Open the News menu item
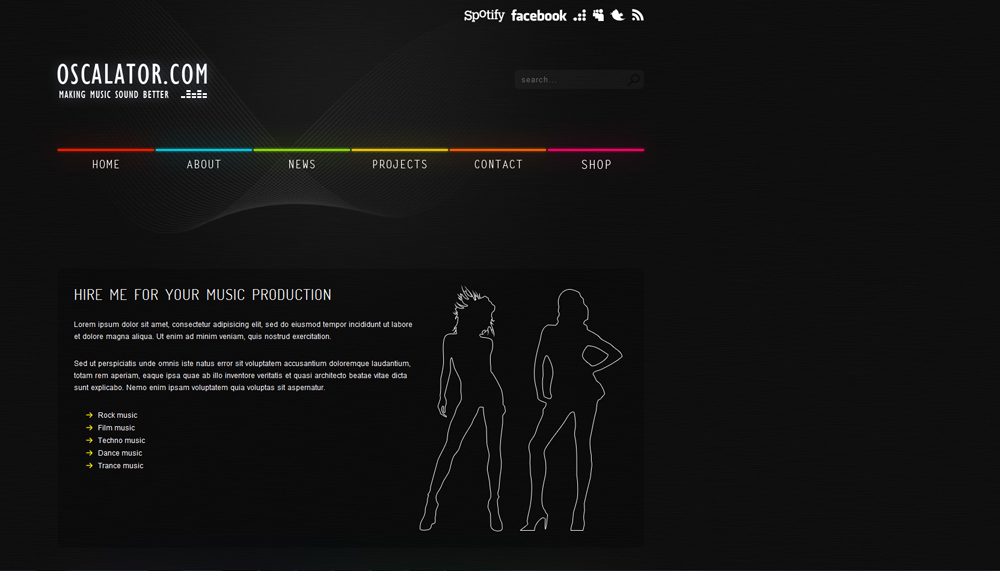 coord(302,164)
